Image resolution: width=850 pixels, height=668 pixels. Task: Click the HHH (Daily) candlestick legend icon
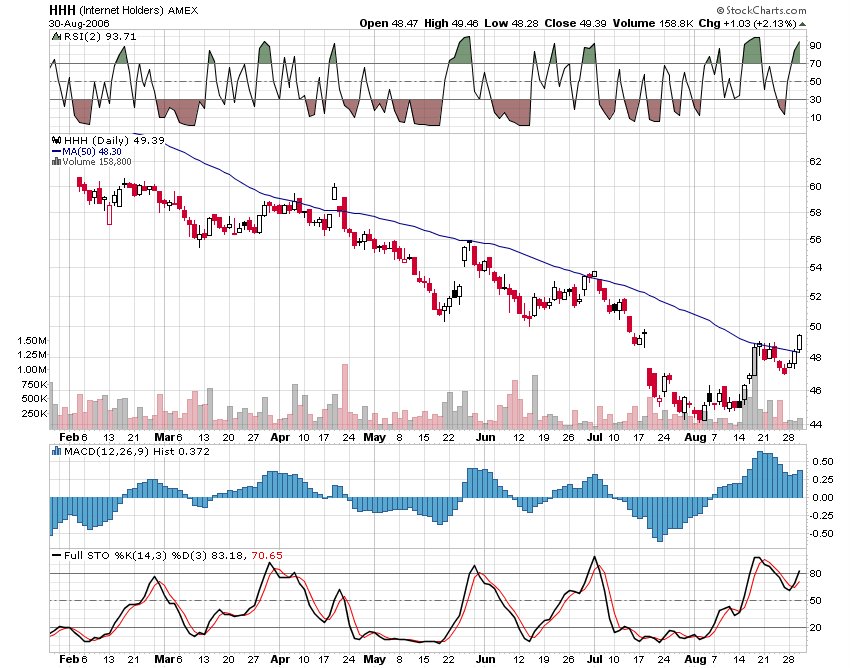[56, 140]
